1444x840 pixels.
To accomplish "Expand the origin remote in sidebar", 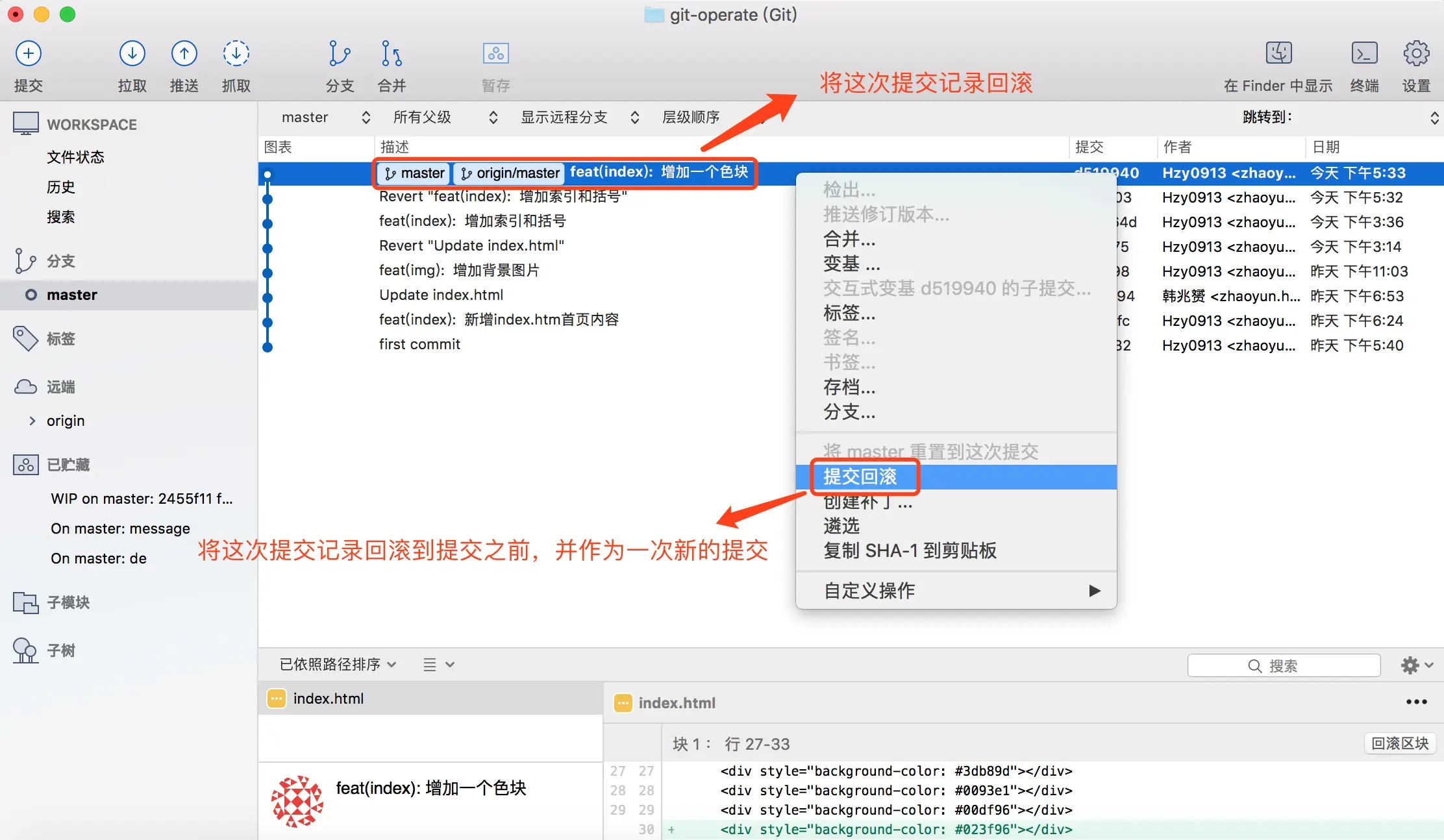I will [32, 421].
